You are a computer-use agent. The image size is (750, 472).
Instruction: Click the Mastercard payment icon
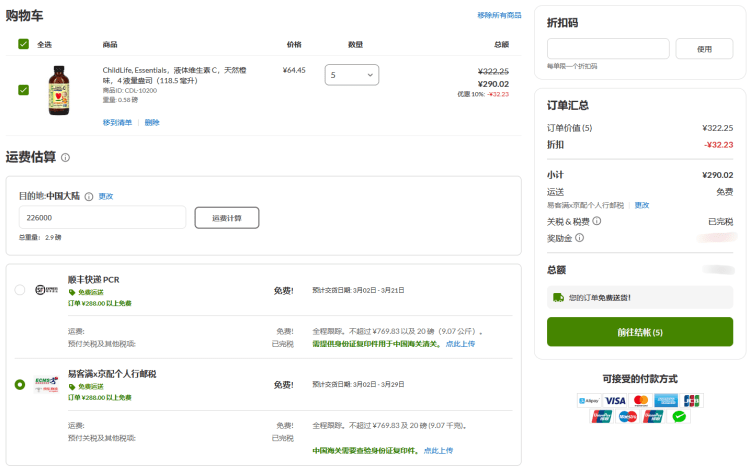click(x=640, y=401)
